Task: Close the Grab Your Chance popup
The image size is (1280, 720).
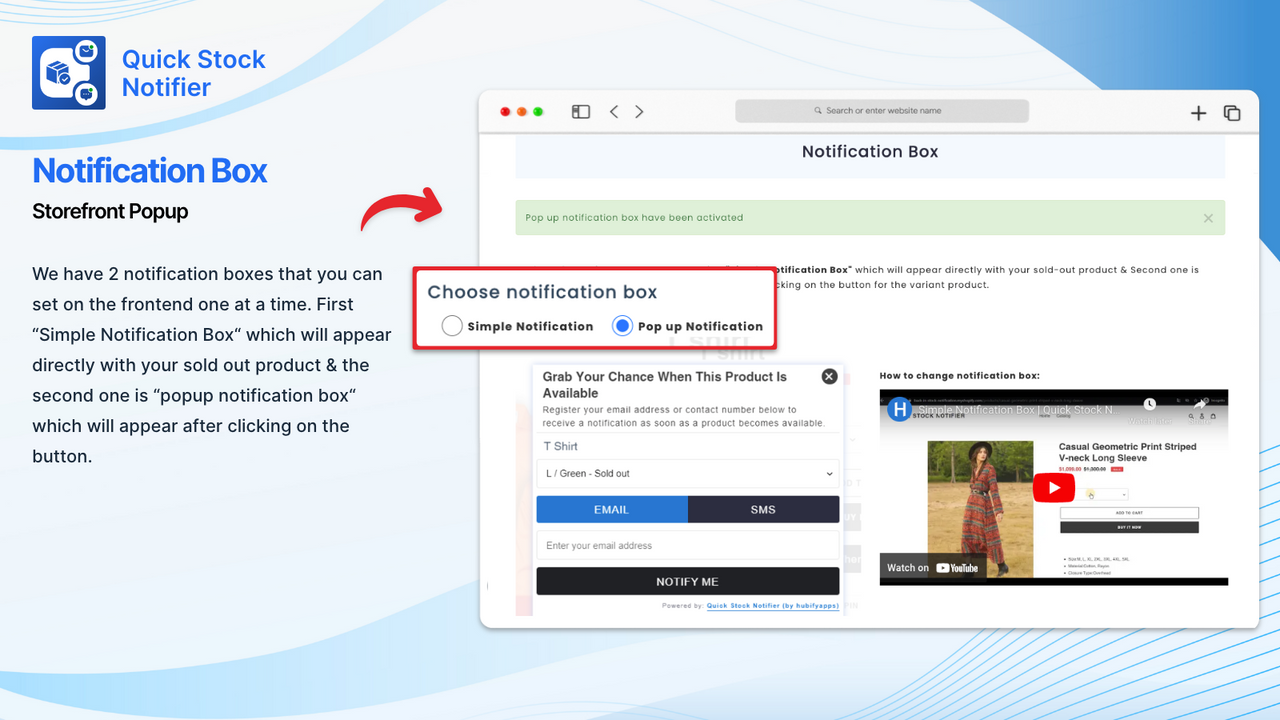Action: coord(829,376)
